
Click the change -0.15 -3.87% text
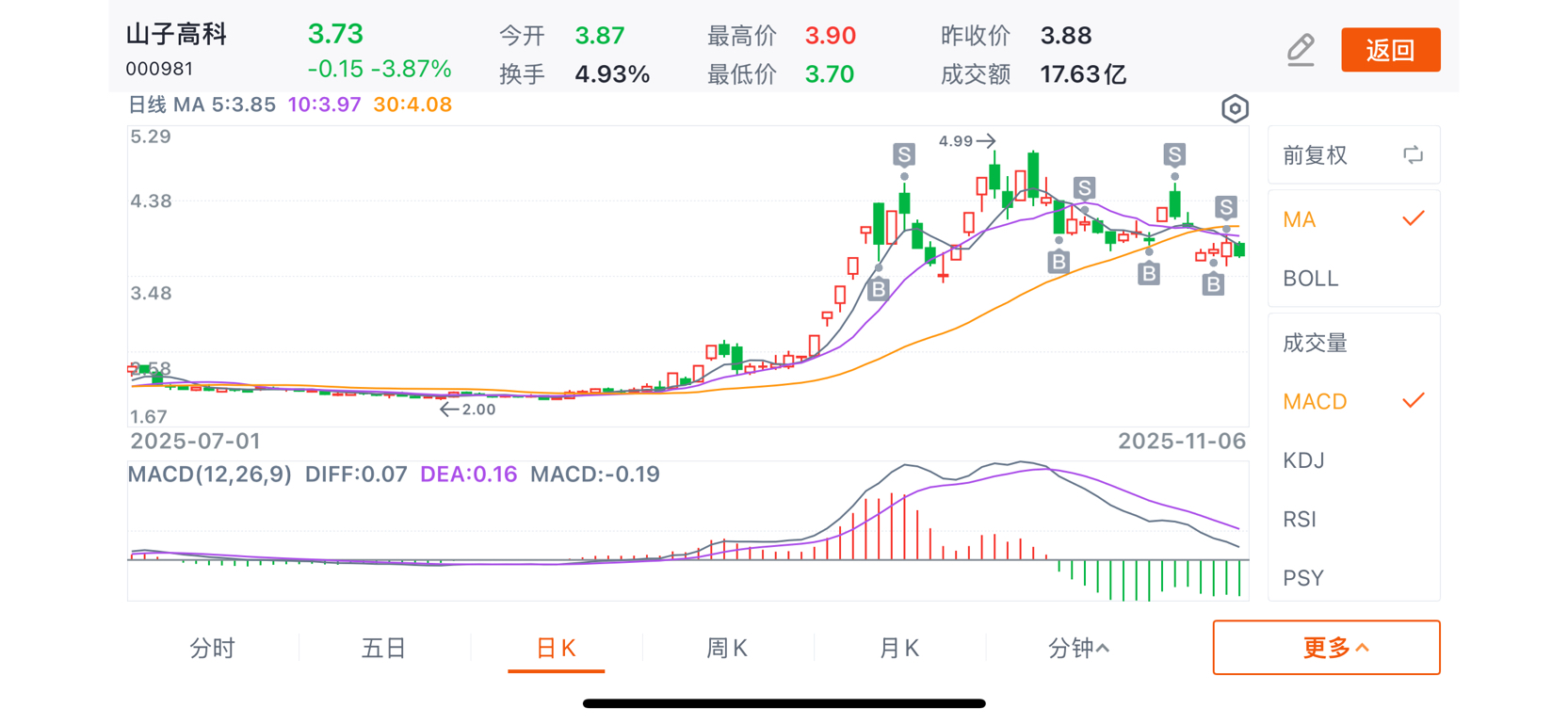[380, 70]
